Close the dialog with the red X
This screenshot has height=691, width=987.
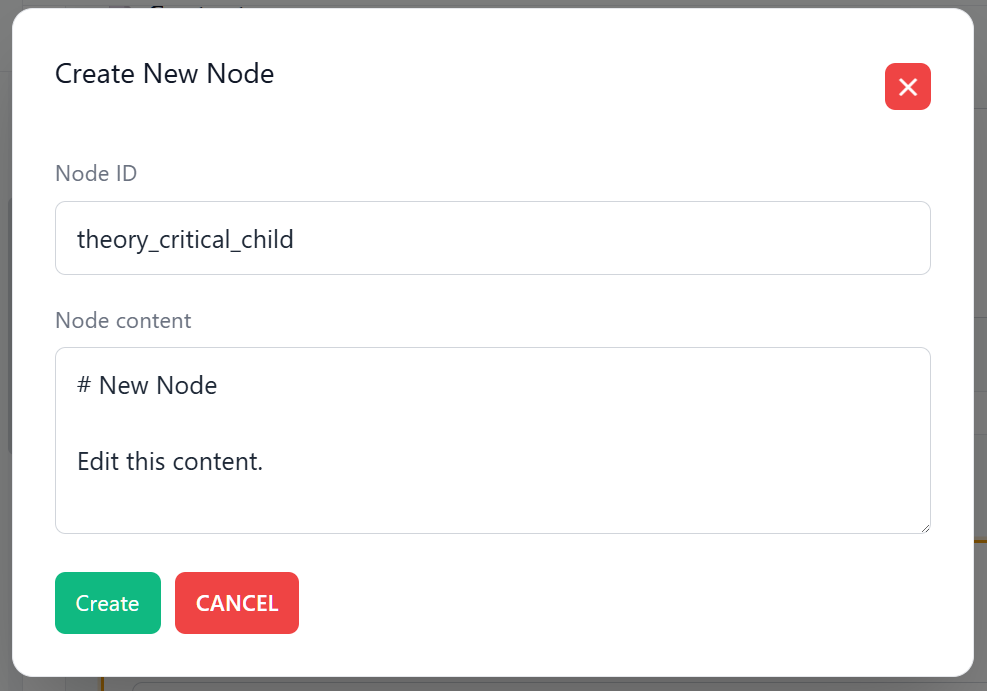907,87
